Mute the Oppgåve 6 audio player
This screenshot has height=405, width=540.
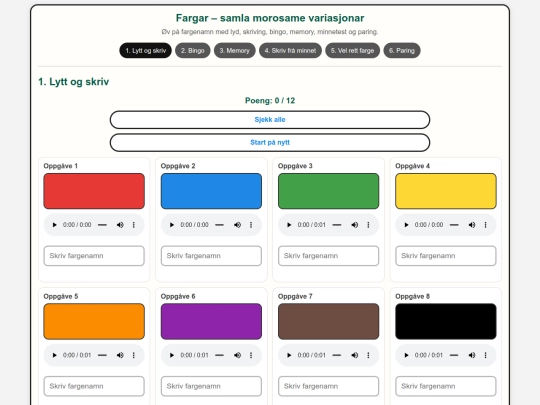pyautogui.click(x=237, y=355)
